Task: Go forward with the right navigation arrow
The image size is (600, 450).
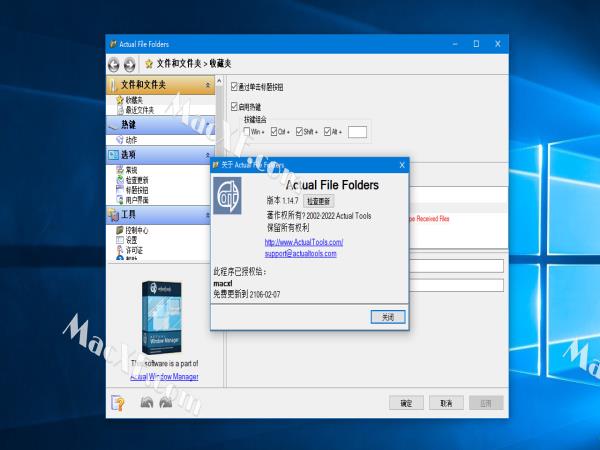Action: click(130, 64)
